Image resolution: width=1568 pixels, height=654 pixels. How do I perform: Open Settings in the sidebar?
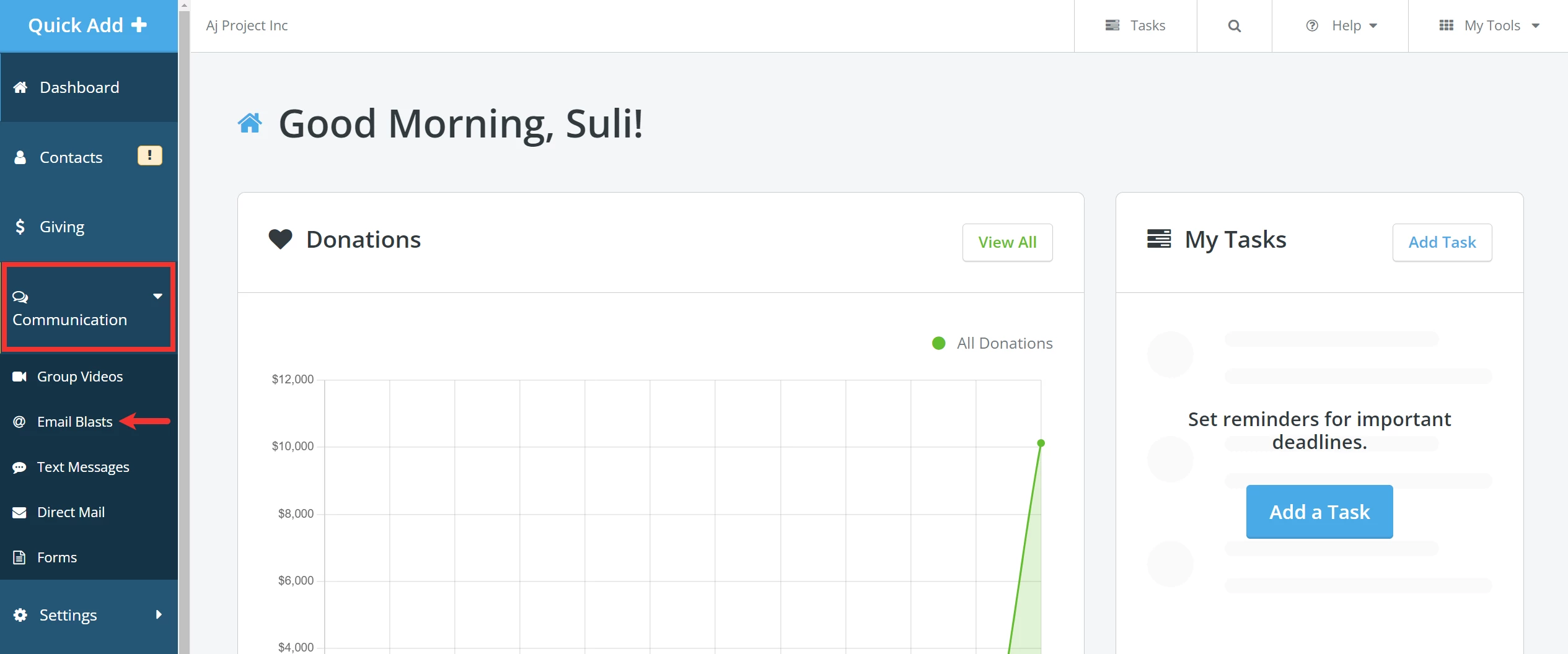pos(89,615)
